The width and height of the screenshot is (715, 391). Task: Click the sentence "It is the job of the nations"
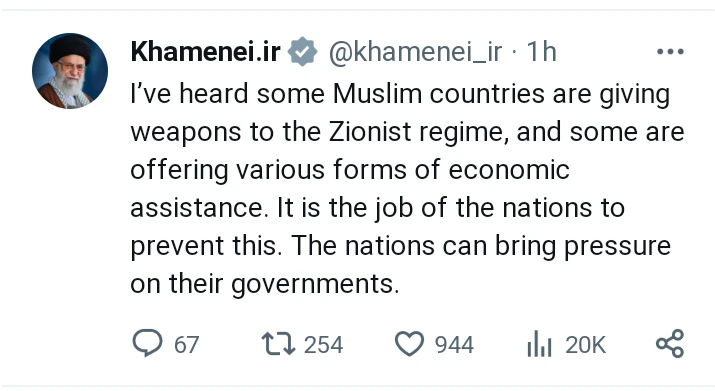coord(451,208)
